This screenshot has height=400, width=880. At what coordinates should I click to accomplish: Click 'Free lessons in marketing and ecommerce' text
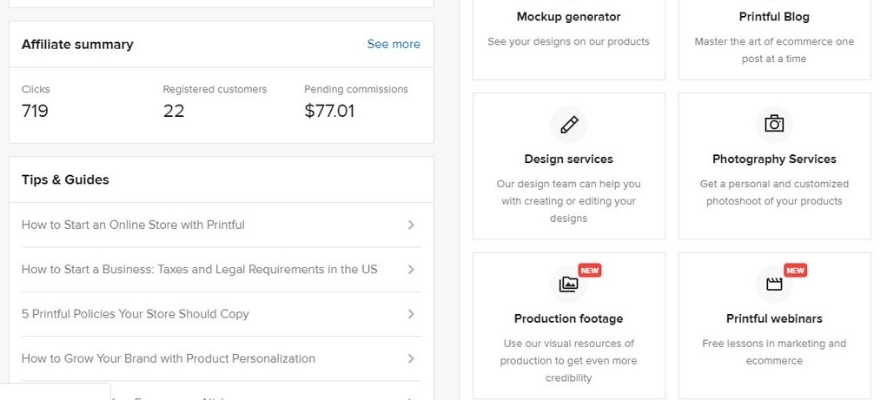click(x=774, y=352)
